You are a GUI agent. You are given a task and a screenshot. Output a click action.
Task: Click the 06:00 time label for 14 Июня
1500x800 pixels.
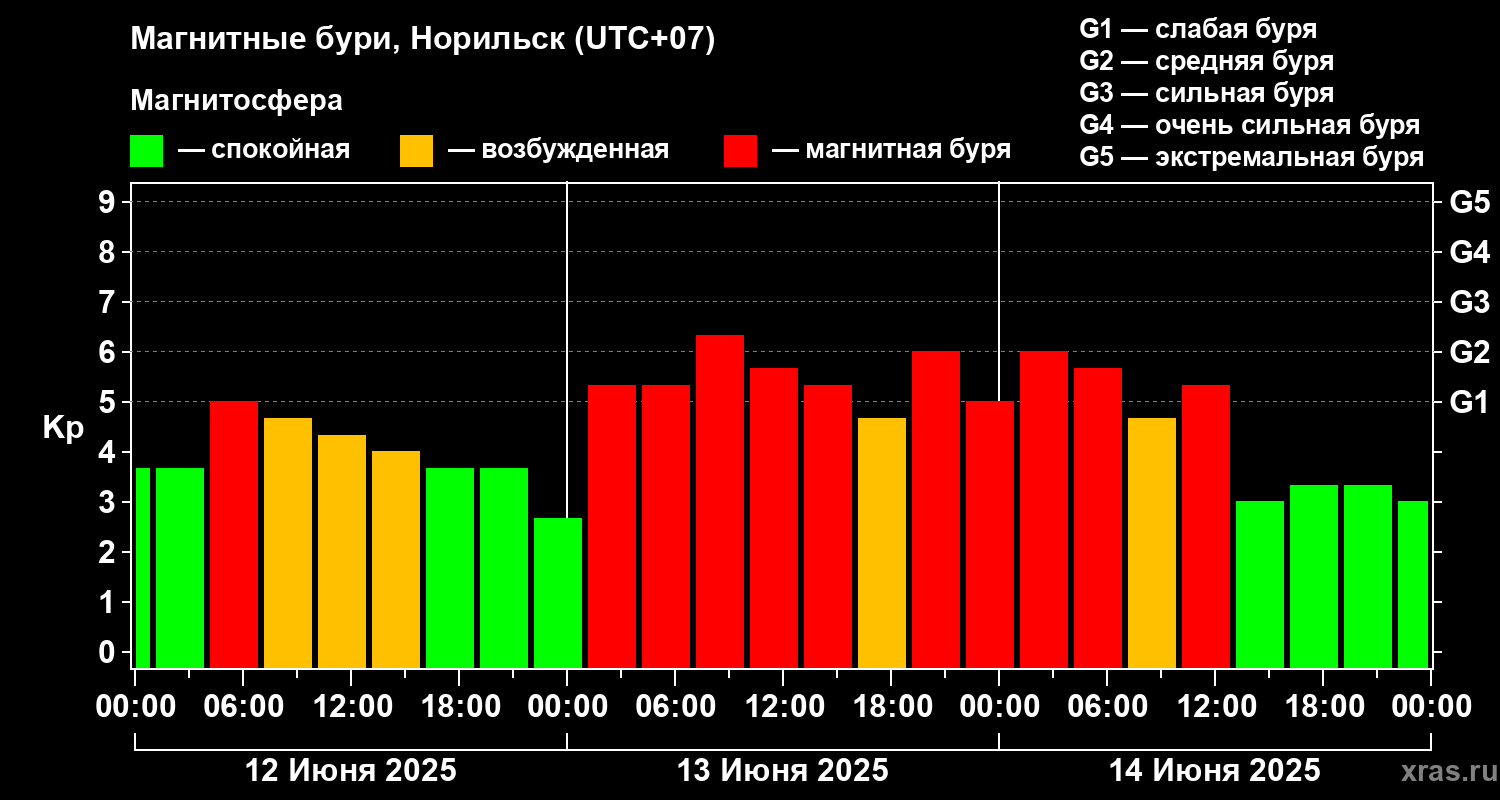point(1107,706)
